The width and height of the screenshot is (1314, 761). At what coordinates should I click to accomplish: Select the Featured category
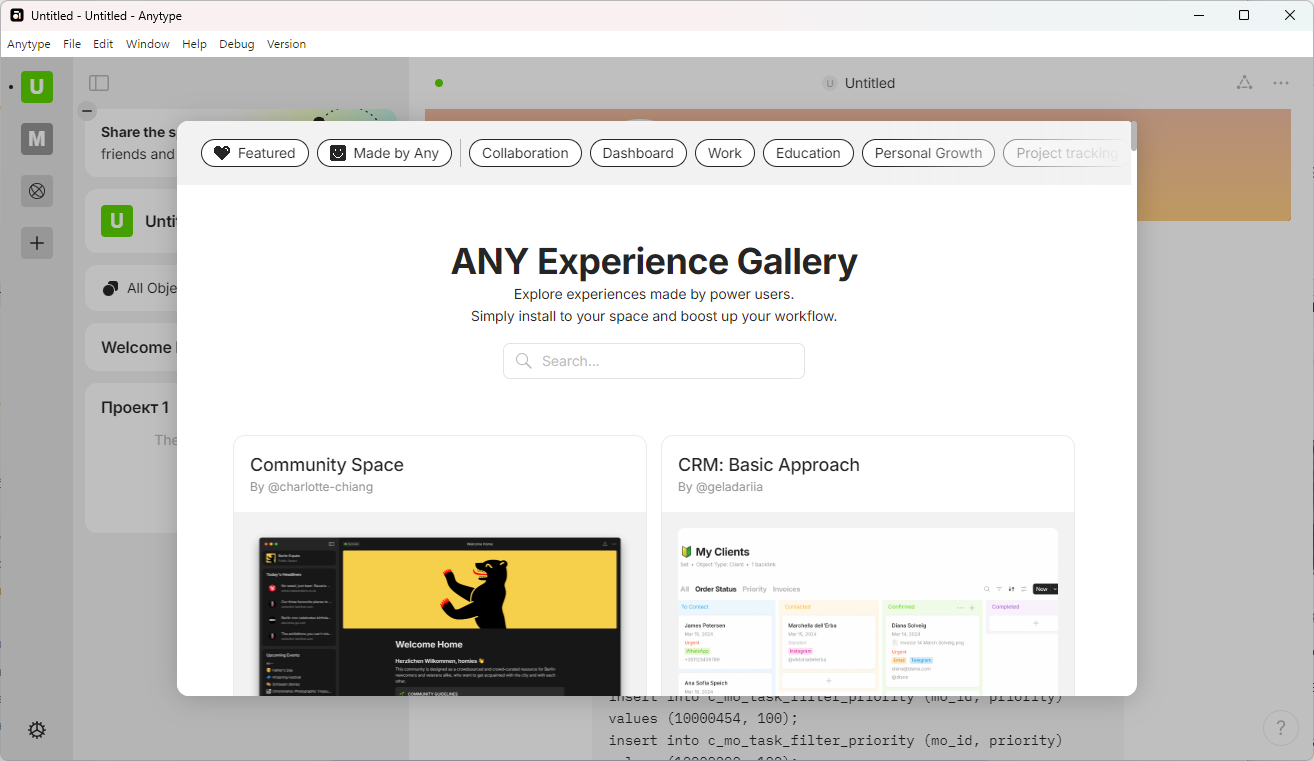point(255,153)
